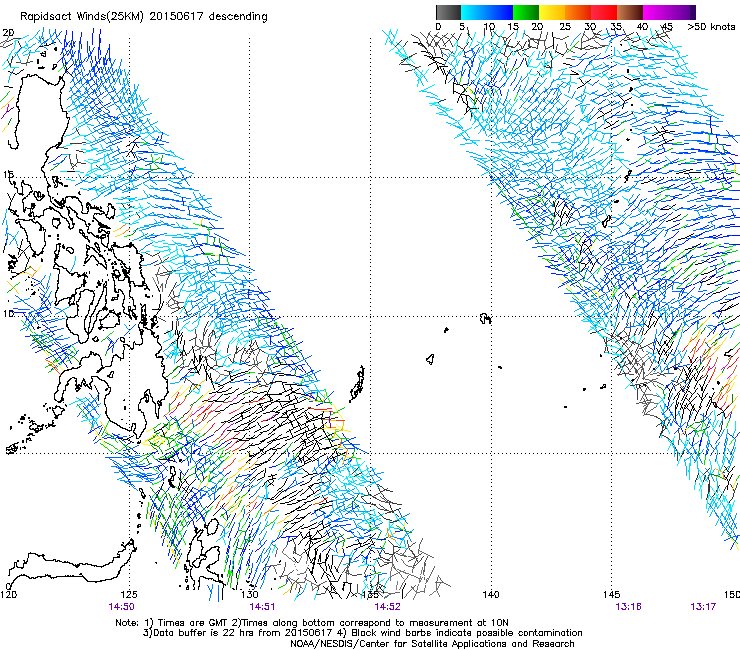Click the '20' latitude axis label

[8, 33]
